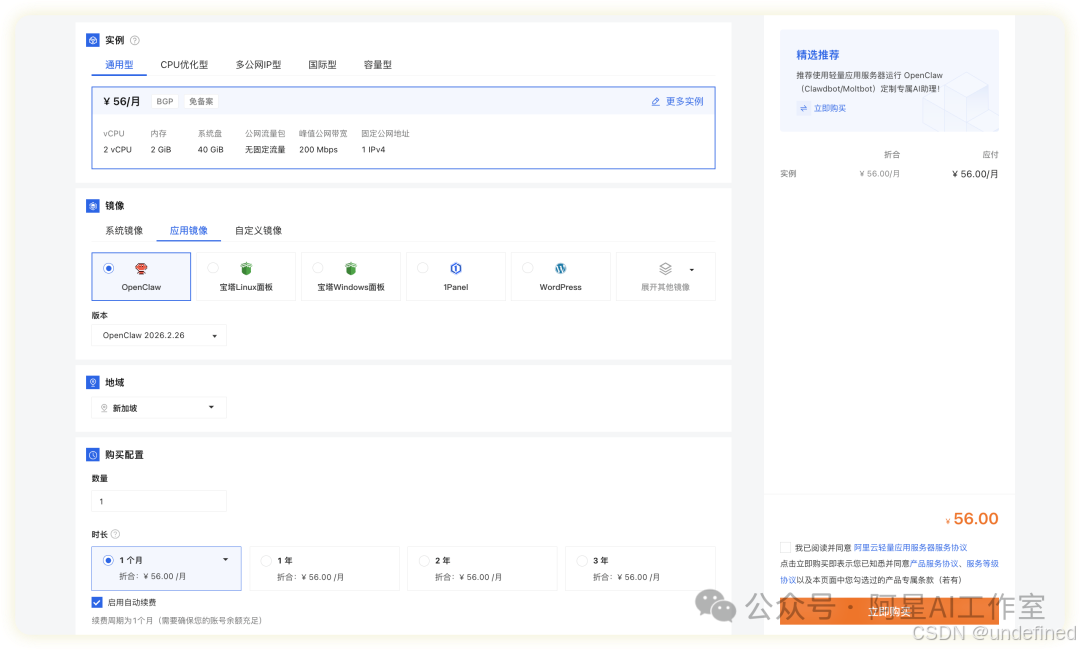Click the 购买配置 section header icon

tap(91, 454)
